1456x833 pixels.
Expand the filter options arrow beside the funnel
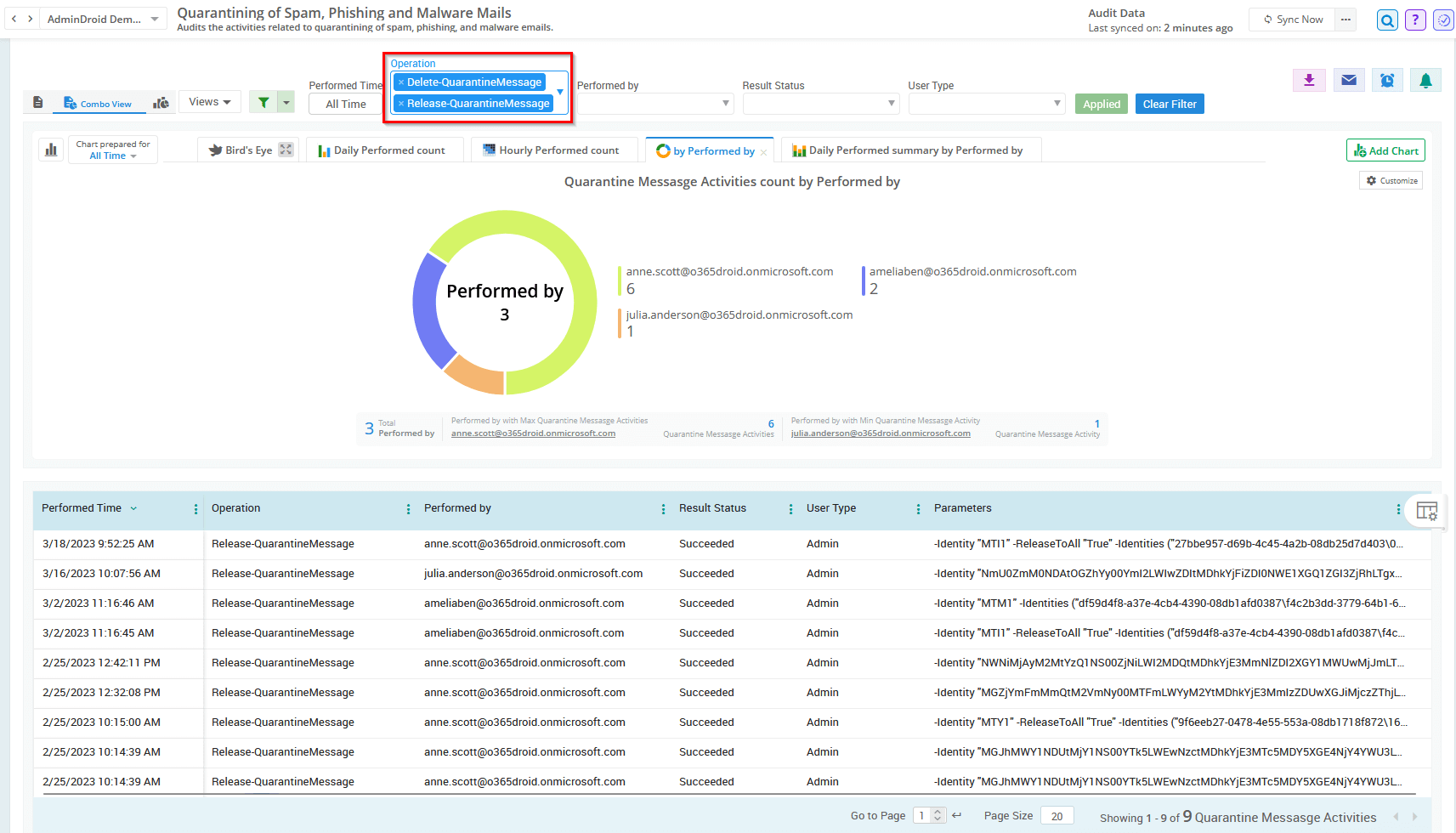286,103
